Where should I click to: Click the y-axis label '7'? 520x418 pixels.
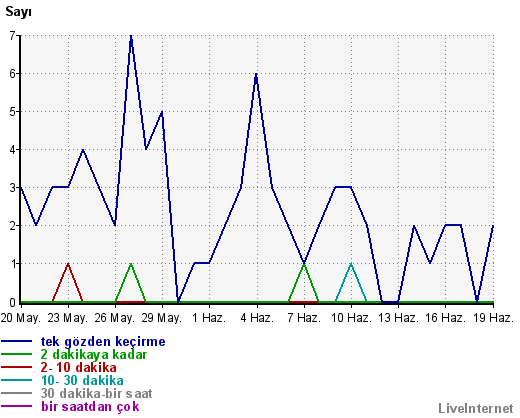[x=13, y=36]
